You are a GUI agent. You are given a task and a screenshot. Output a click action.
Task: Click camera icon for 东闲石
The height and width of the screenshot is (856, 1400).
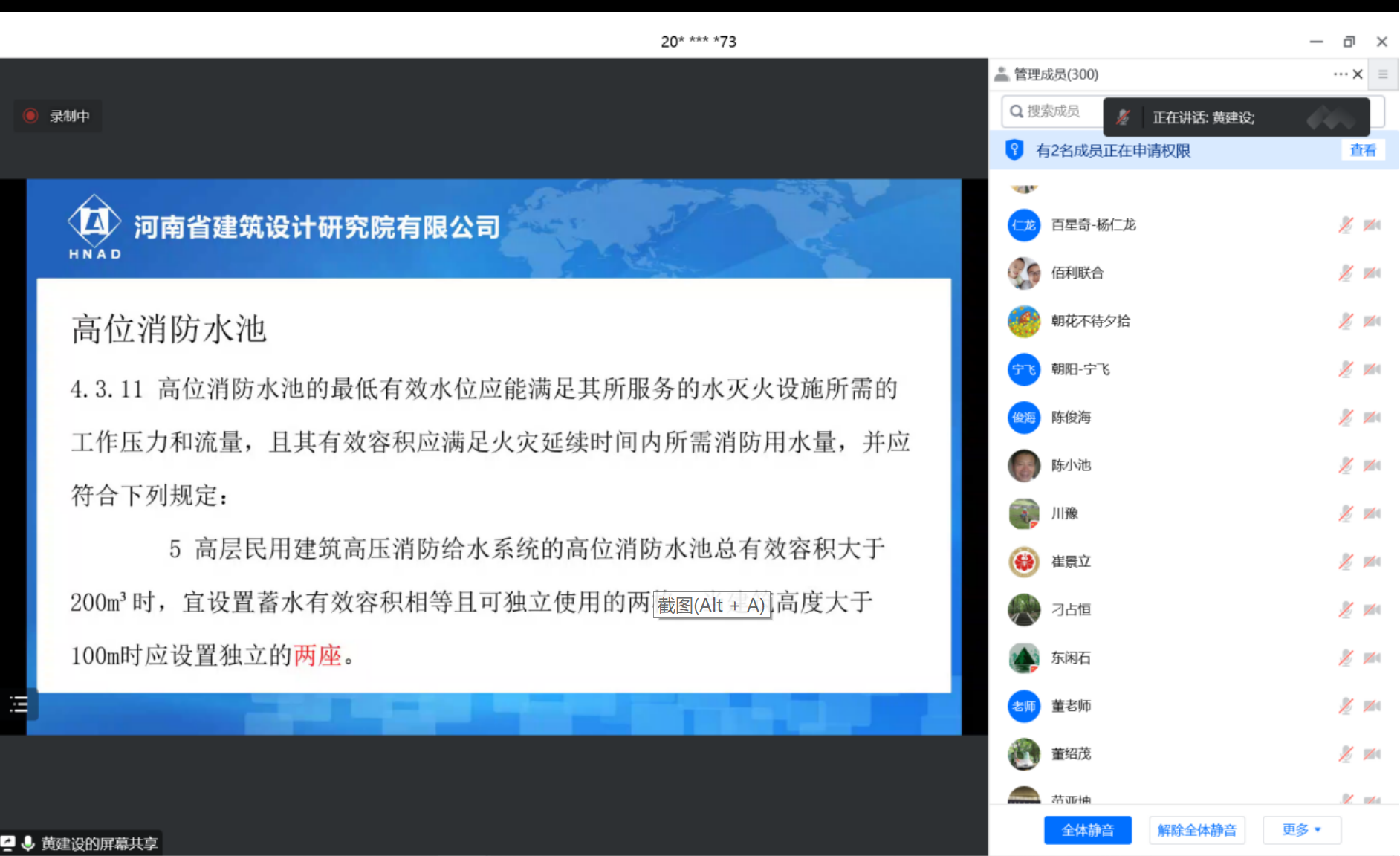(x=1372, y=658)
